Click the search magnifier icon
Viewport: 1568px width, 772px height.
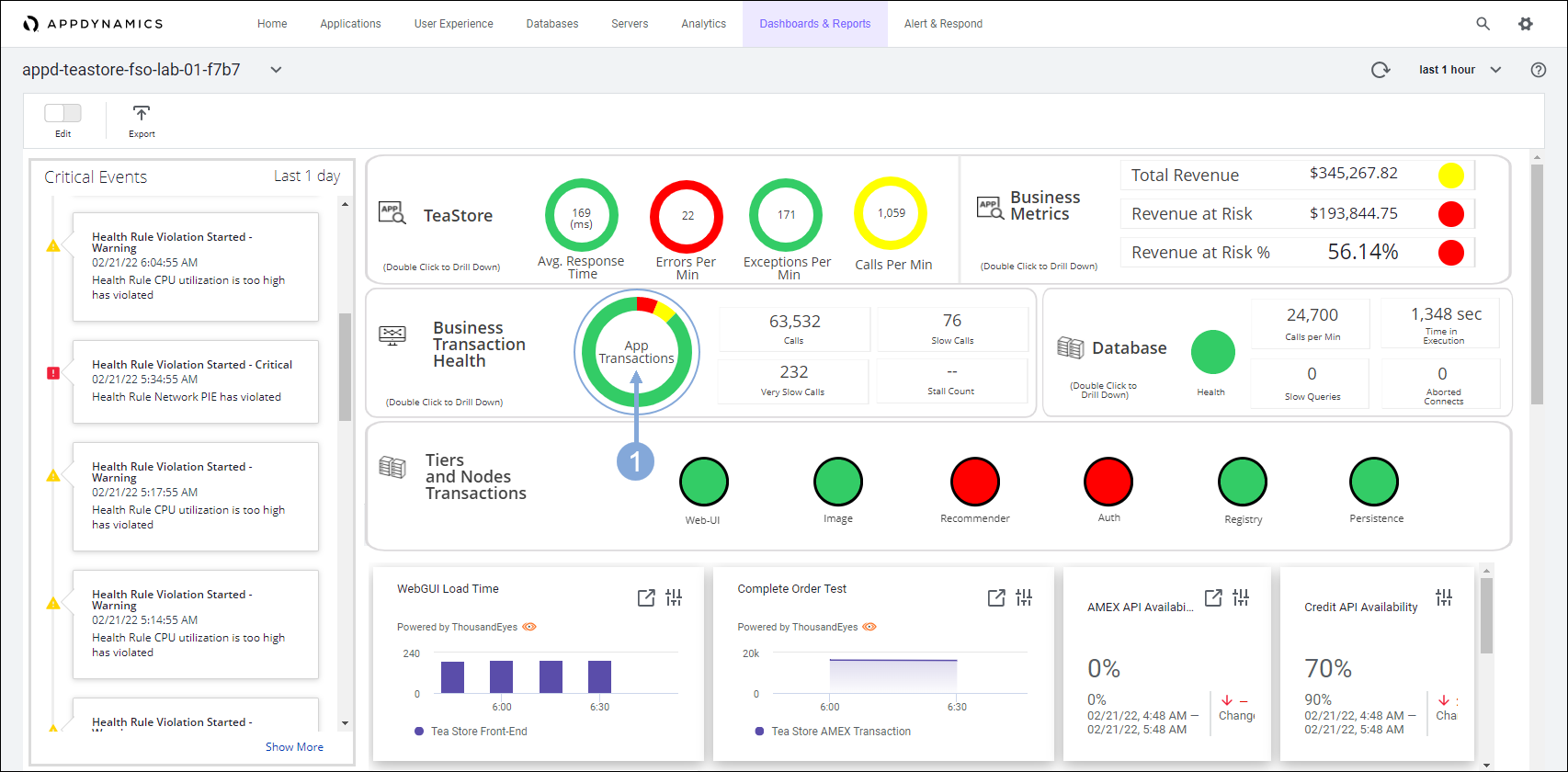point(1483,24)
